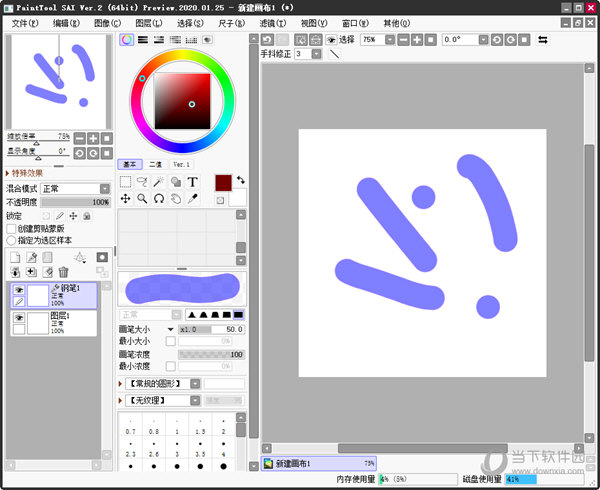600x490 pixels.
Task: Select the 指定为选区样本 radio button
Action: click(12, 240)
